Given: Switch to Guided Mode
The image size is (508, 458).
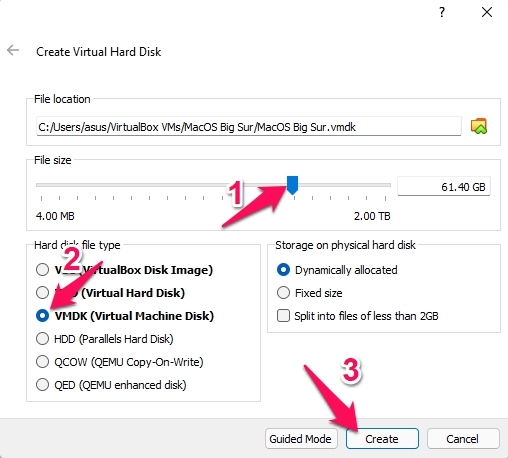Looking at the screenshot, I should coord(301,439).
